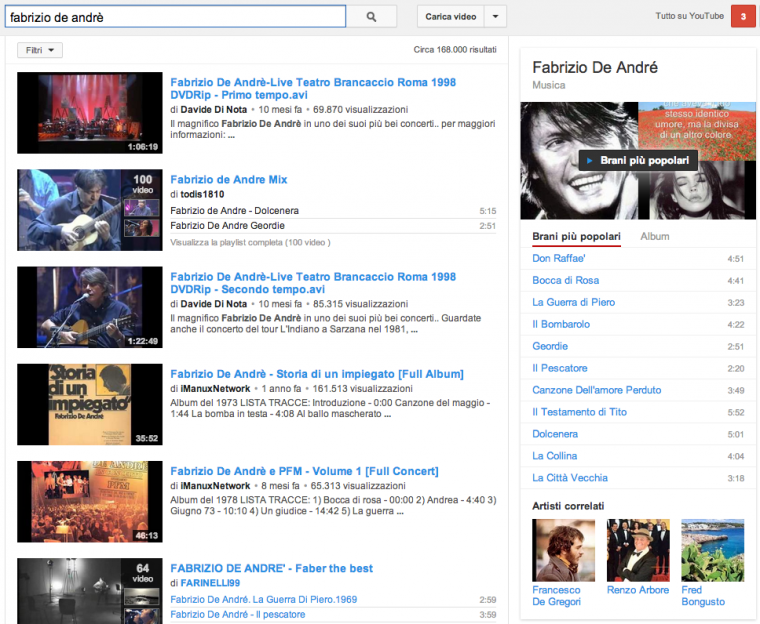
Task: Open Fred Bongusto artist photo
Action: pos(712,550)
